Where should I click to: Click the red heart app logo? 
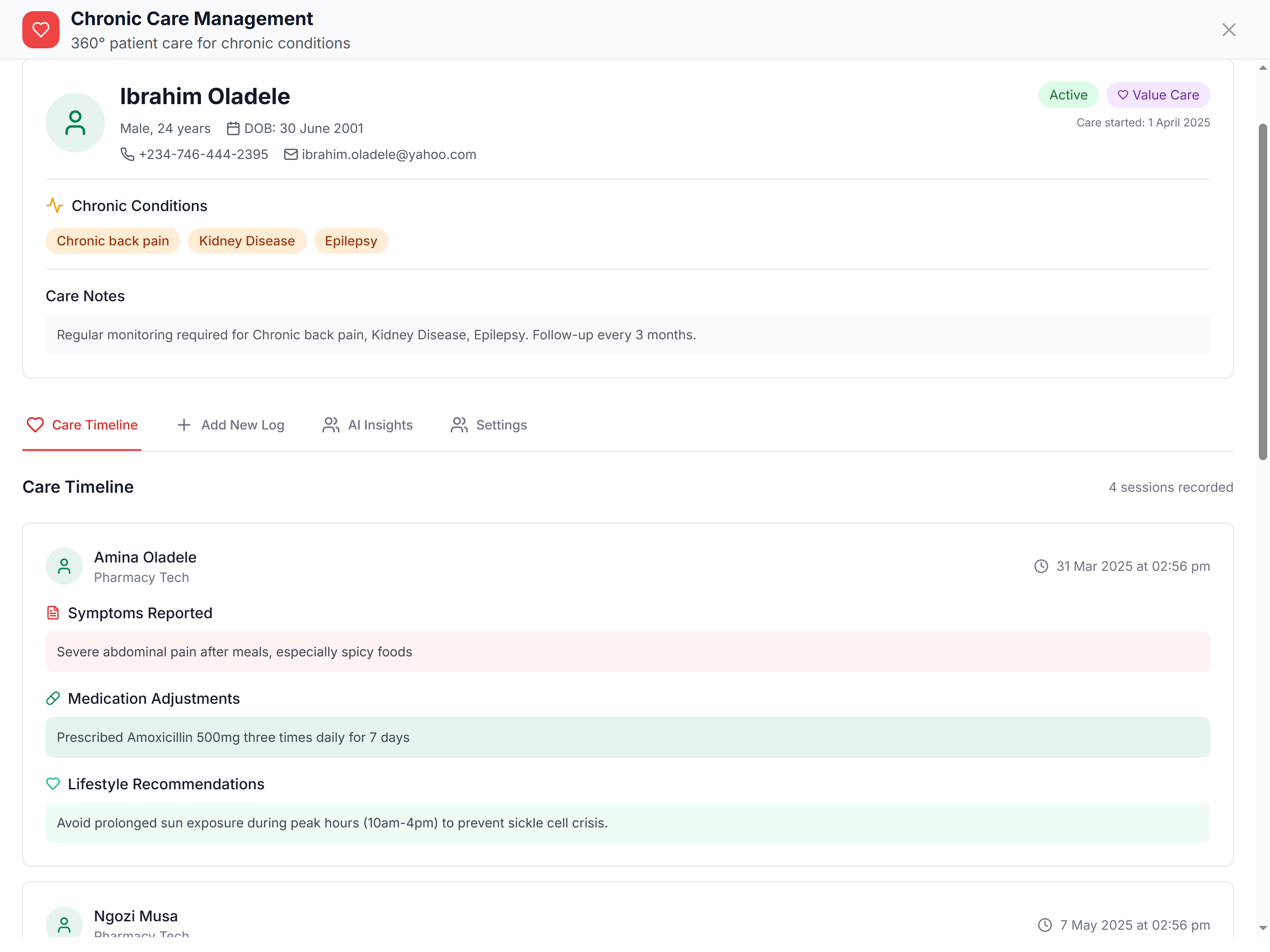point(41,30)
